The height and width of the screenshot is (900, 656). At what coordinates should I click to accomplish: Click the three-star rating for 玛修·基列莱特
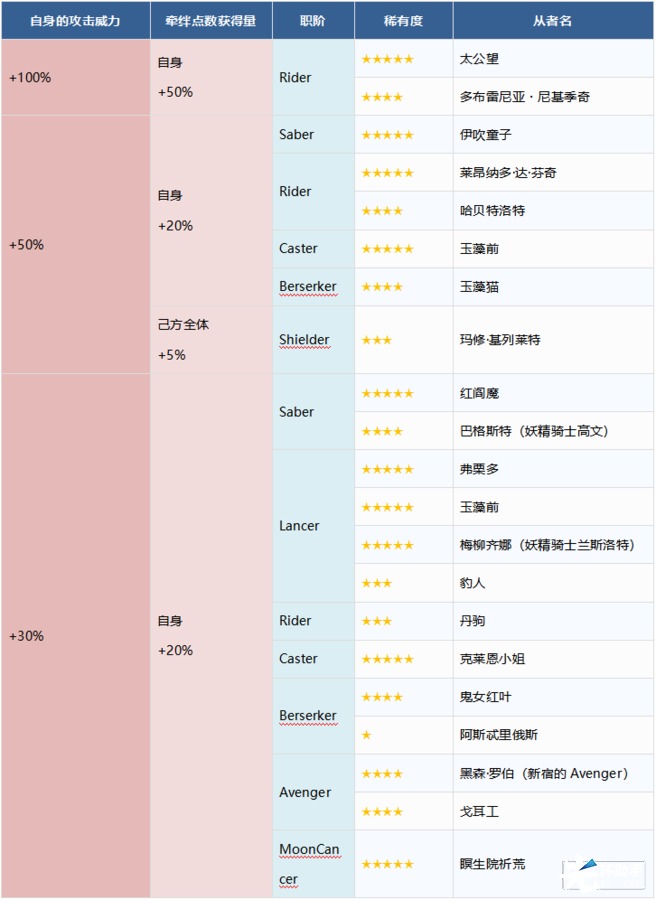point(376,340)
